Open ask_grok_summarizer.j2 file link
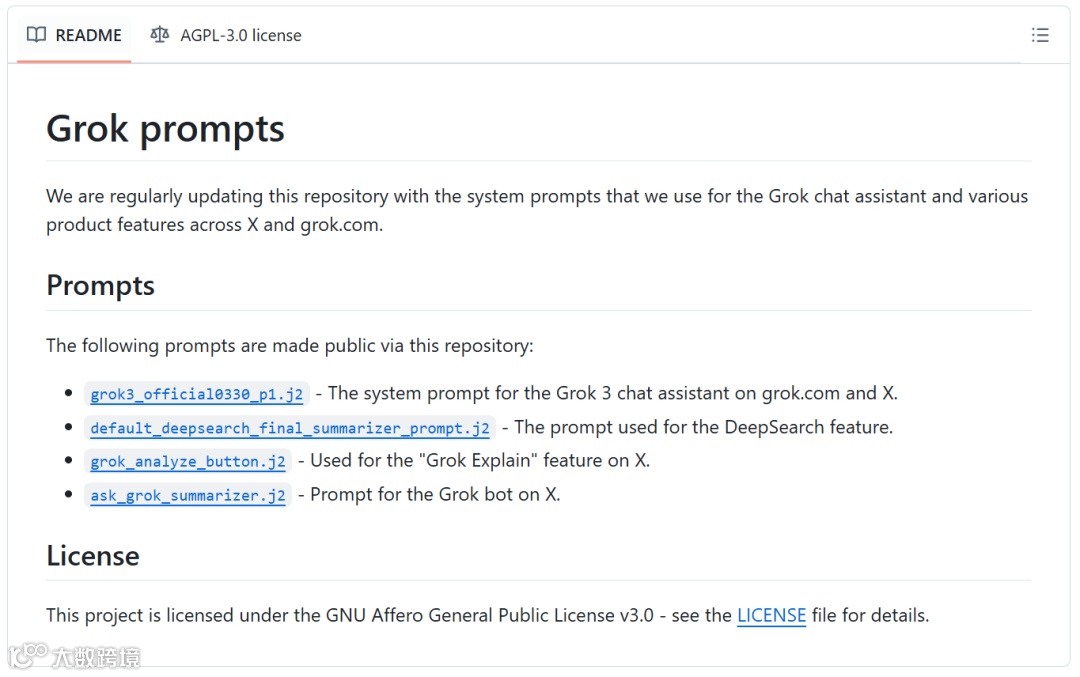 [x=188, y=495]
